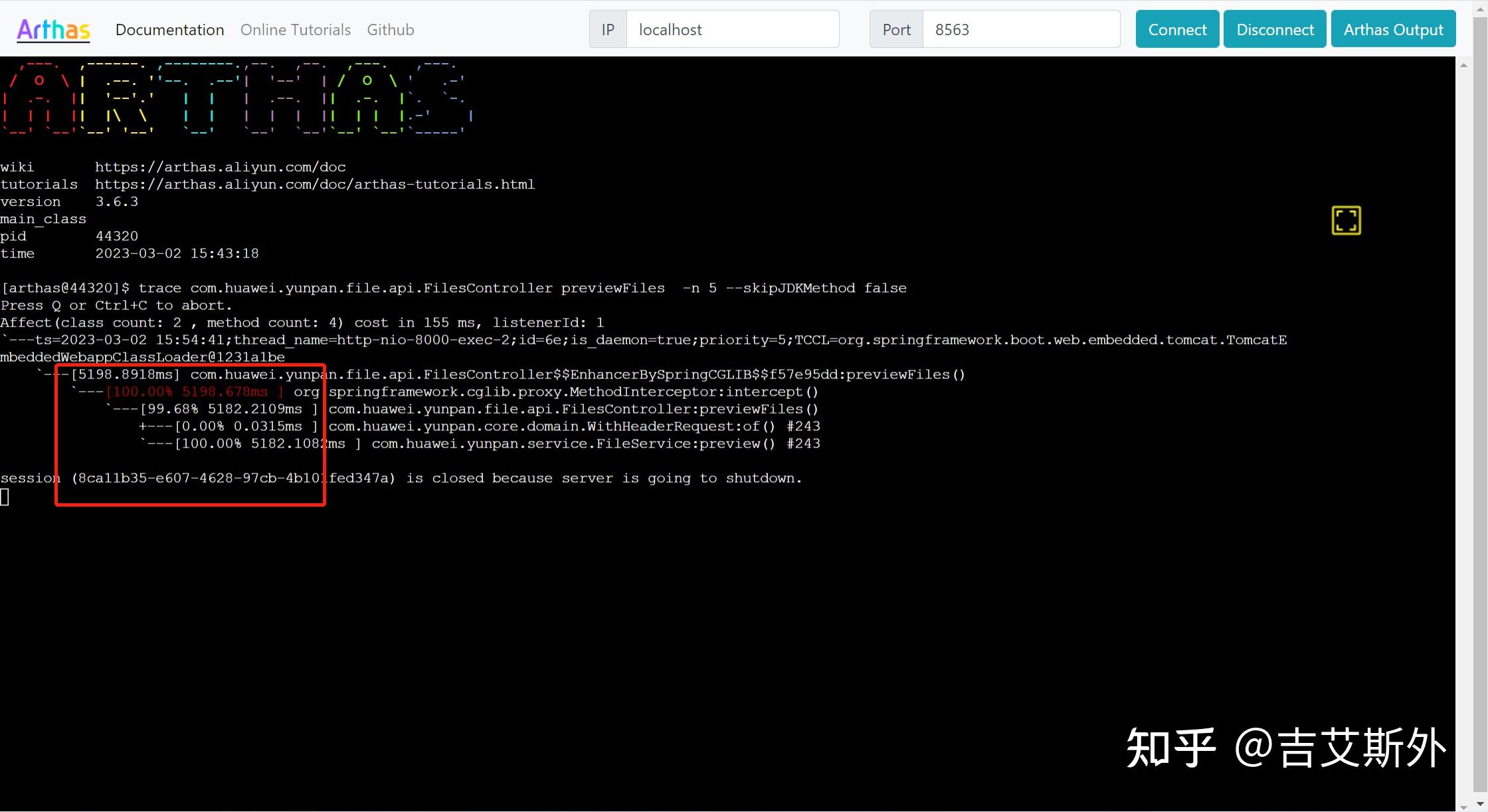The height and width of the screenshot is (812, 1488).
Task: Click the Port label addon
Action: (896, 29)
